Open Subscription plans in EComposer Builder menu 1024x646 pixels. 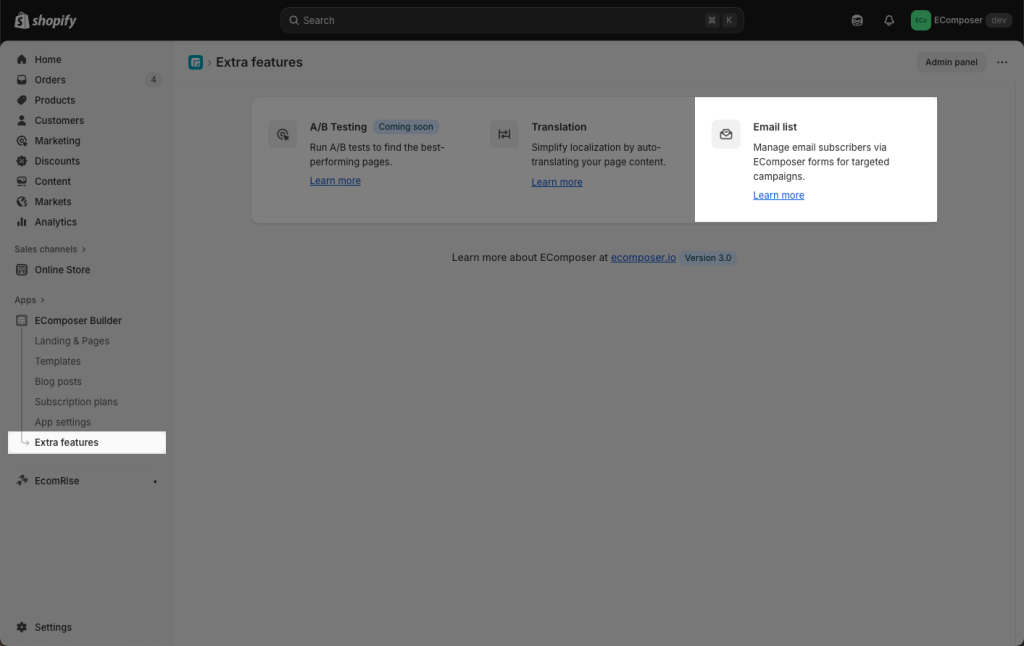[x=76, y=402]
